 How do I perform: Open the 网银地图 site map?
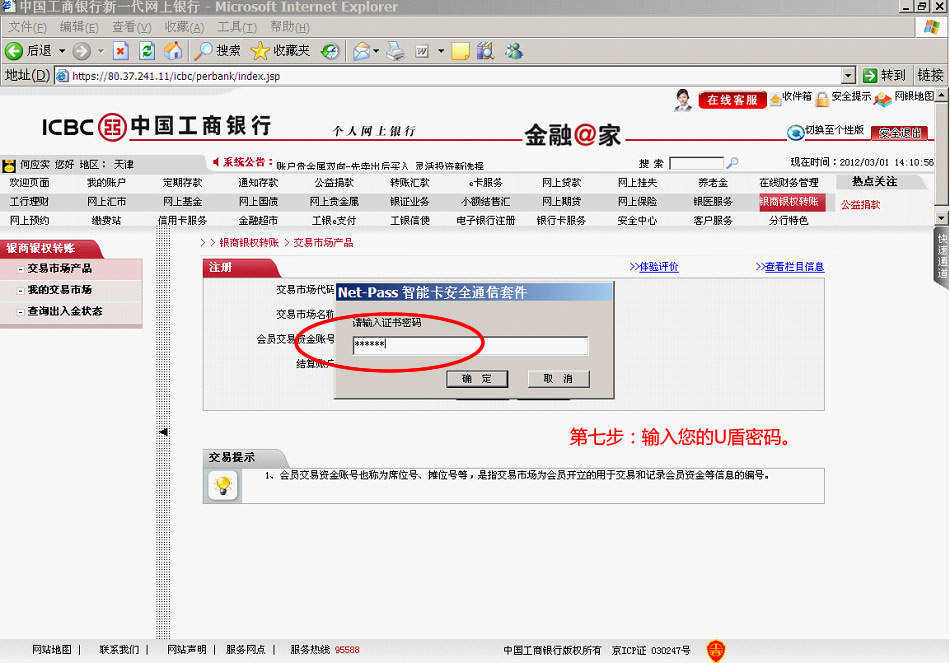tap(904, 98)
